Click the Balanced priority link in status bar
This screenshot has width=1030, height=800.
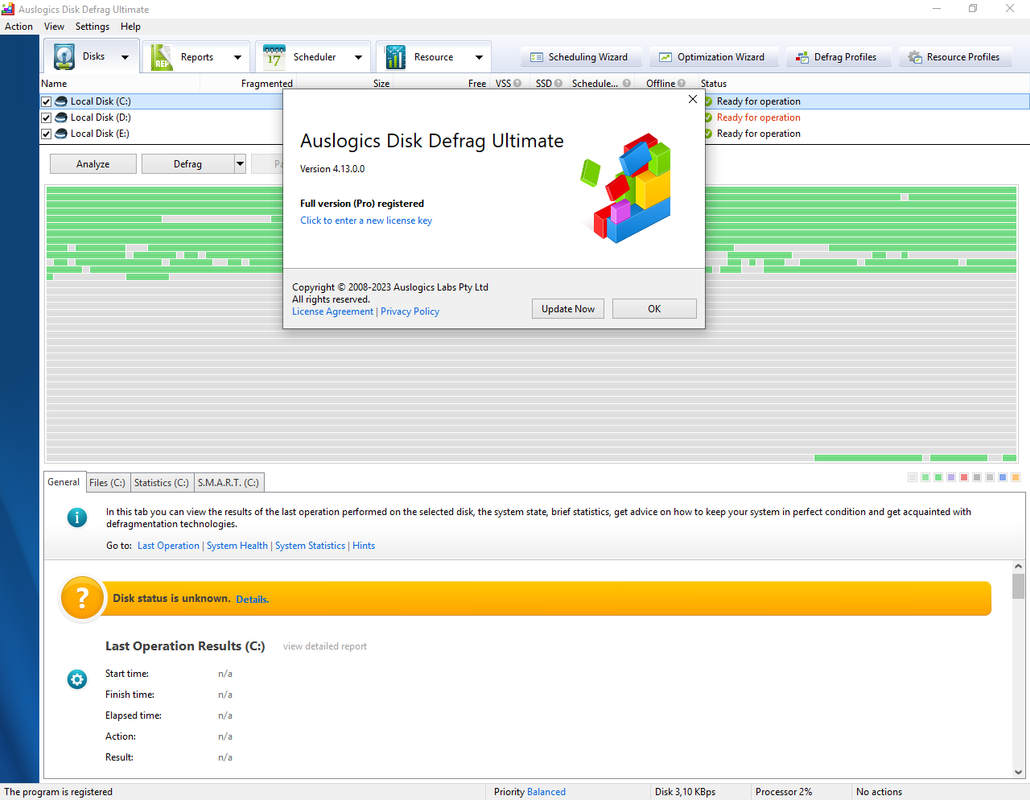[x=547, y=791]
